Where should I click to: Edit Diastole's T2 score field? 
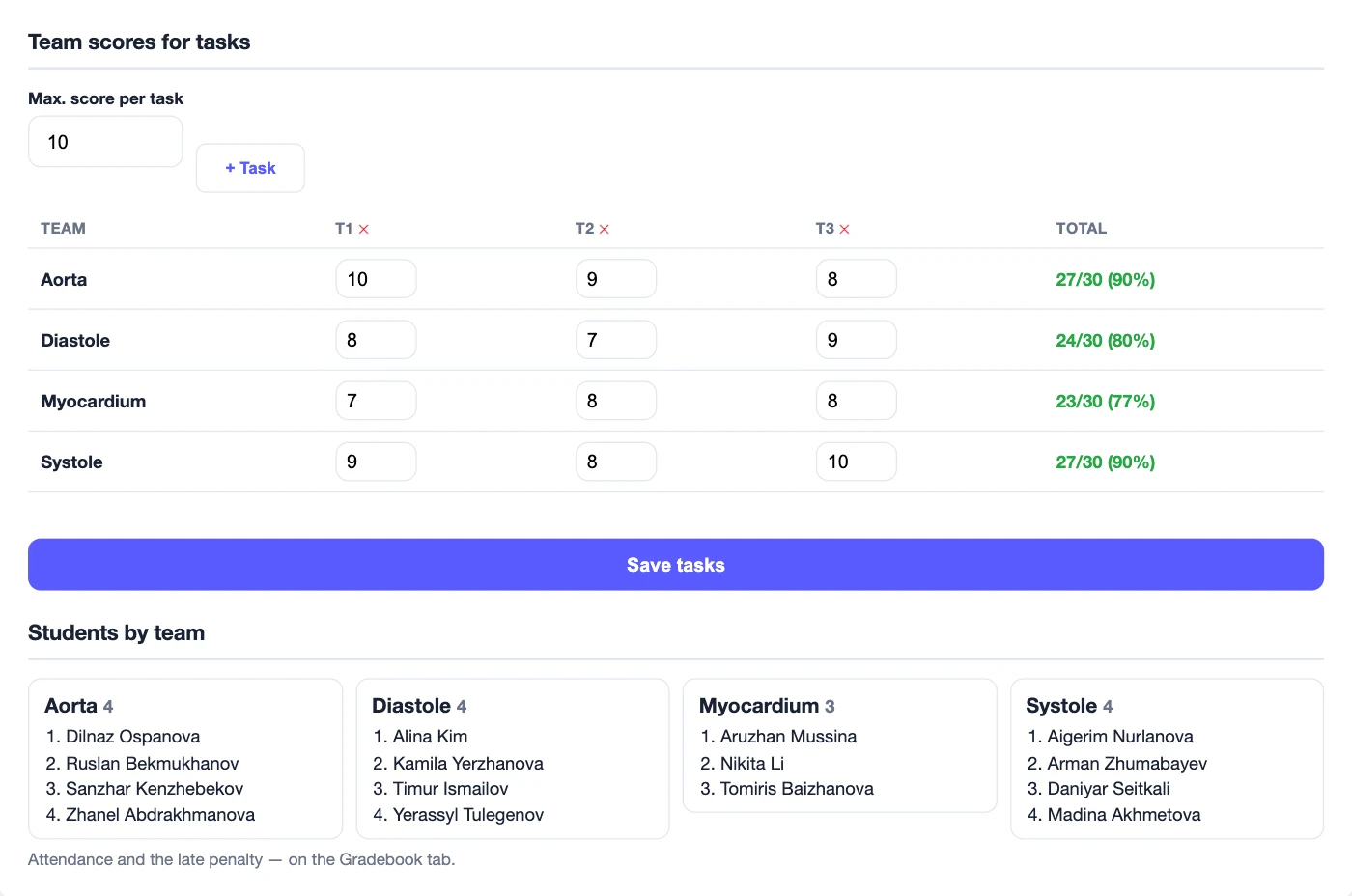pos(616,340)
